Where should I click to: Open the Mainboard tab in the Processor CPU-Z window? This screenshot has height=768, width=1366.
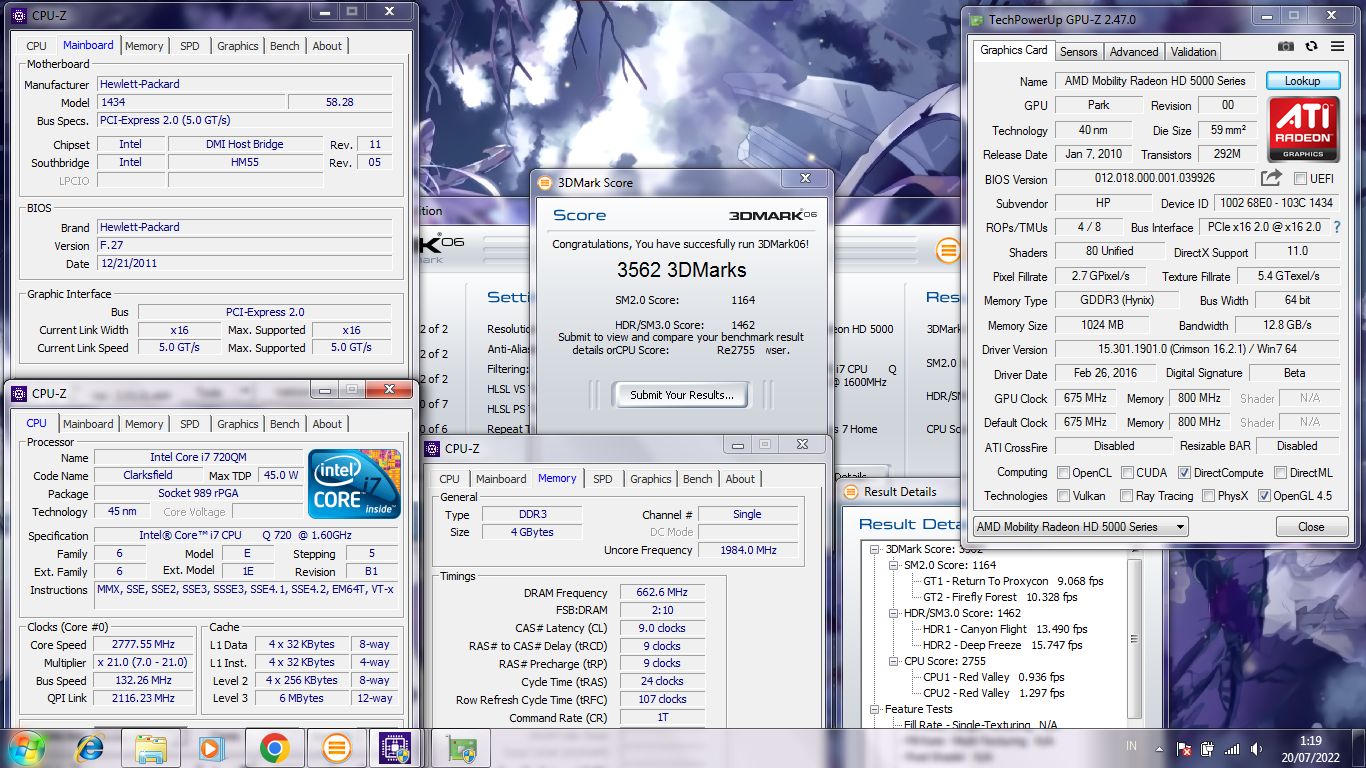pyautogui.click(x=88, y=424)
